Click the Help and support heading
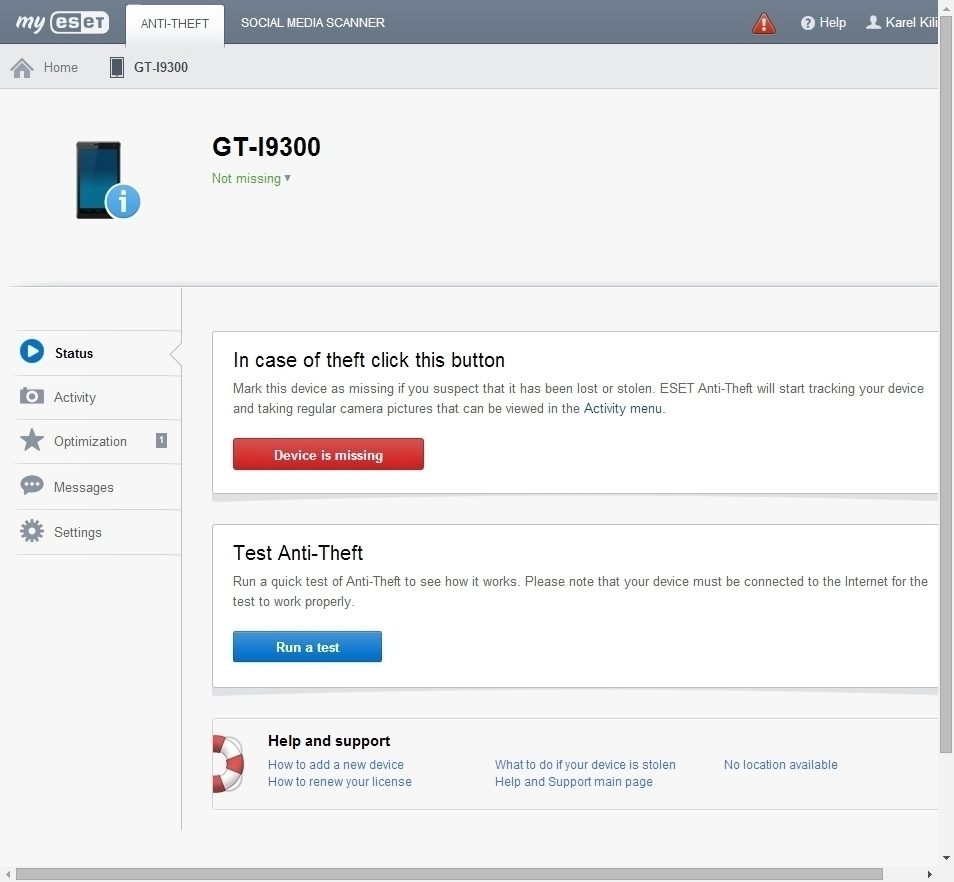Image resolution: width=954 pixels, height=882 pixels. (x=329, y=741)
